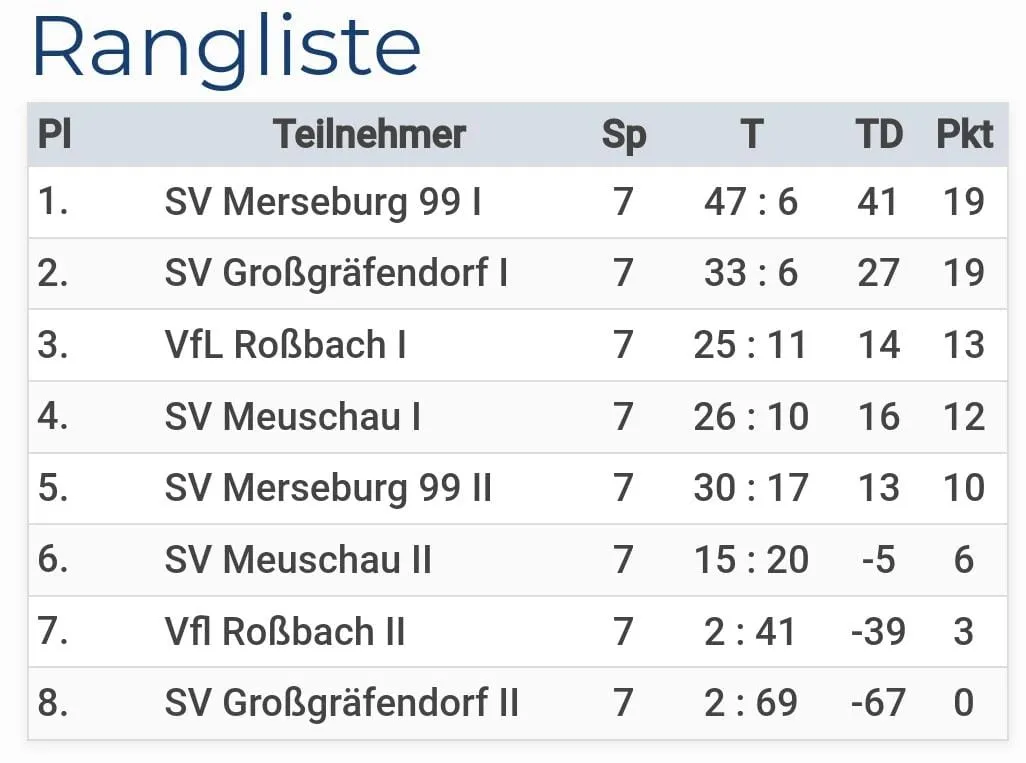Open Vfl Roßbach II entry
This screenshot has width=1026, height=763.
click(x=285, y=631)
